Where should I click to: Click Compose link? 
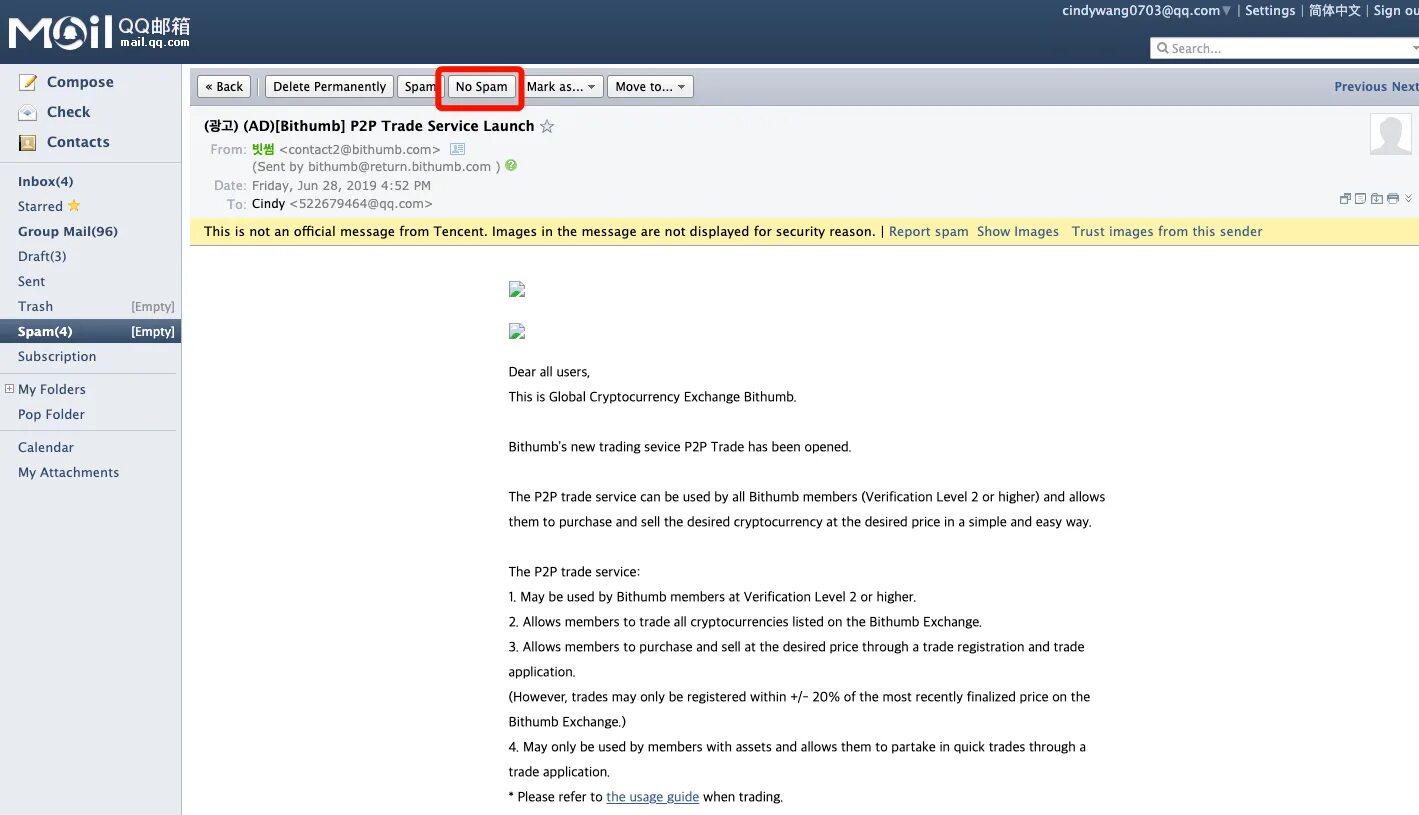click(80, 82)
